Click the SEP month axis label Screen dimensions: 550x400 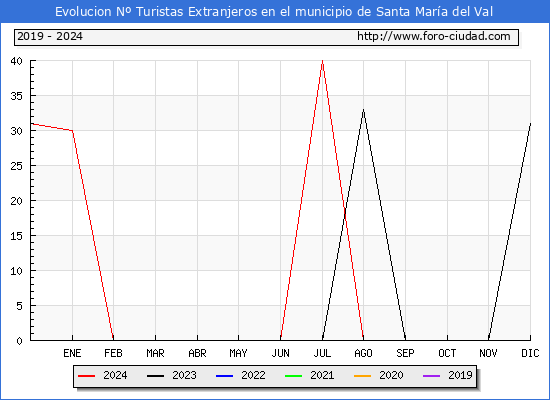pos(405,353)
